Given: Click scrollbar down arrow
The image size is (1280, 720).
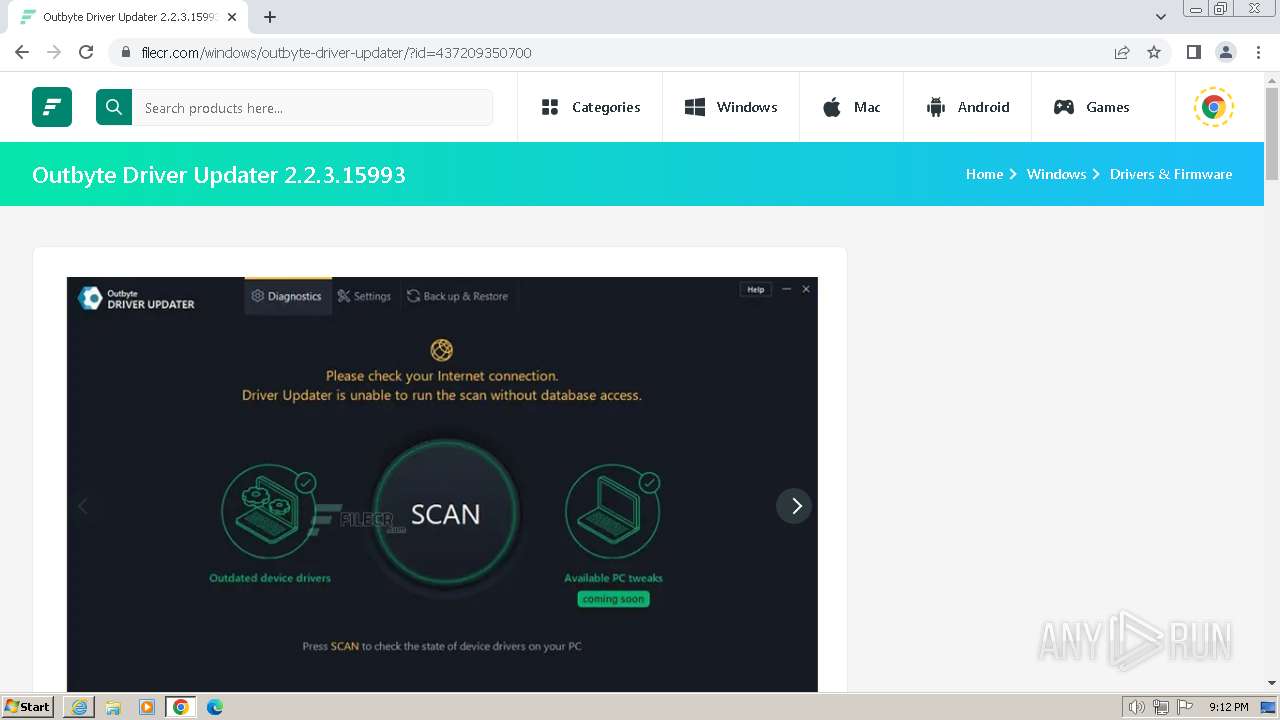Looking at the screenshot, I should [1272, 684].
